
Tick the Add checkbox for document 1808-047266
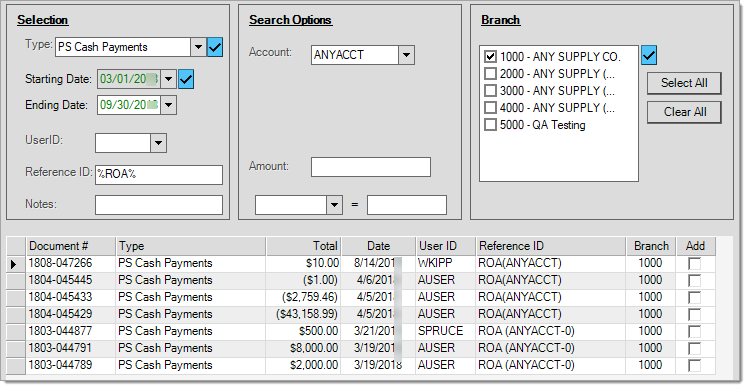point(695,264)
